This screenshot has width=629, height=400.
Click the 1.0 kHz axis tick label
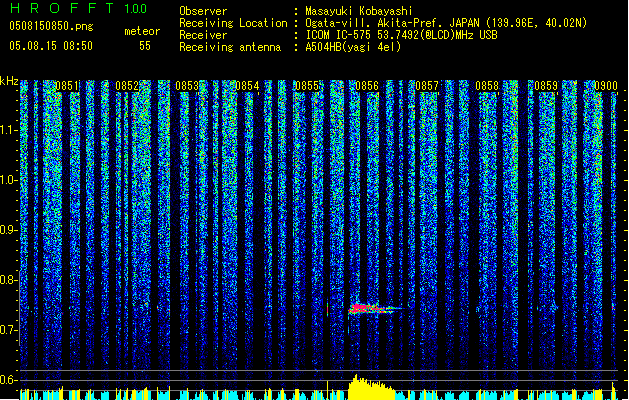8,180
